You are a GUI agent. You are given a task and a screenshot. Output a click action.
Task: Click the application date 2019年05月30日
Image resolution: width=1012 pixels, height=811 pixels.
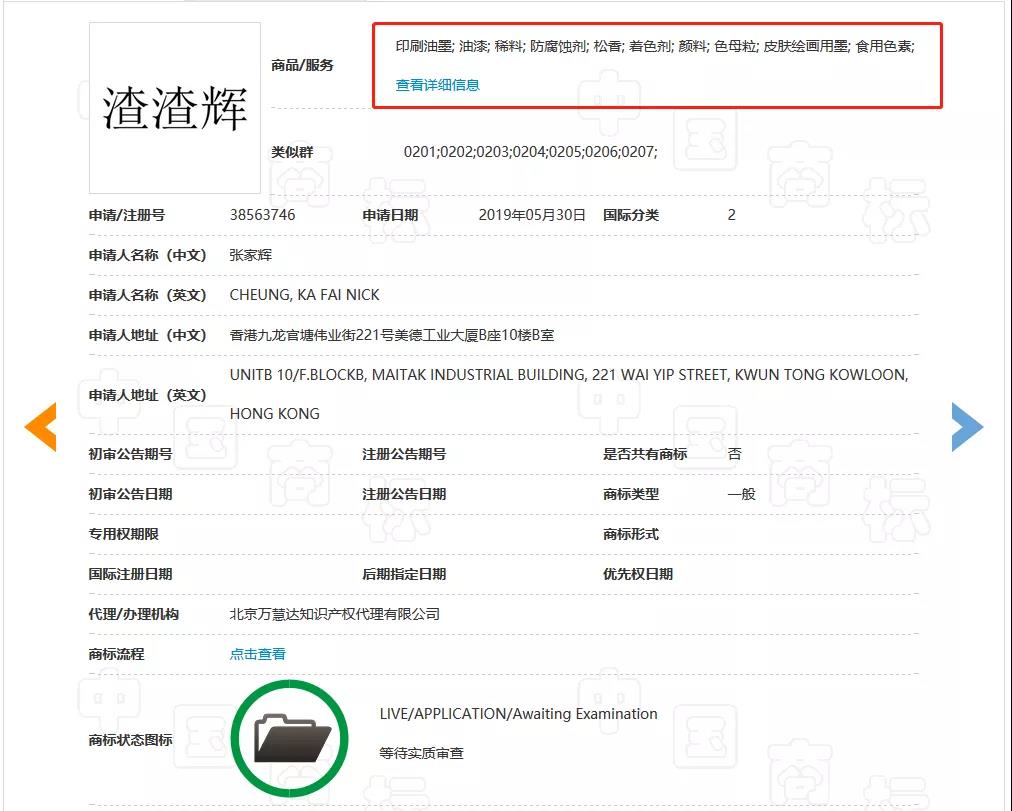tap(532, 215)
